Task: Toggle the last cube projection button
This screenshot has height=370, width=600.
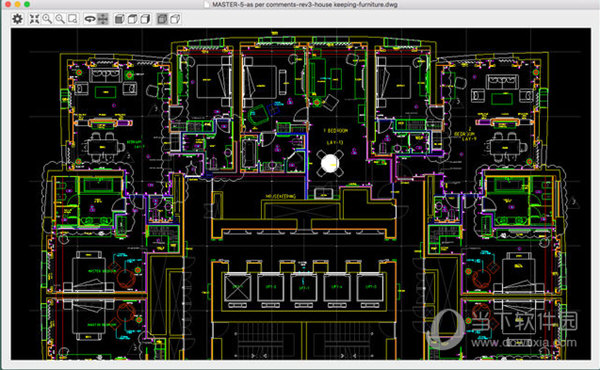Action: [175, 19]
